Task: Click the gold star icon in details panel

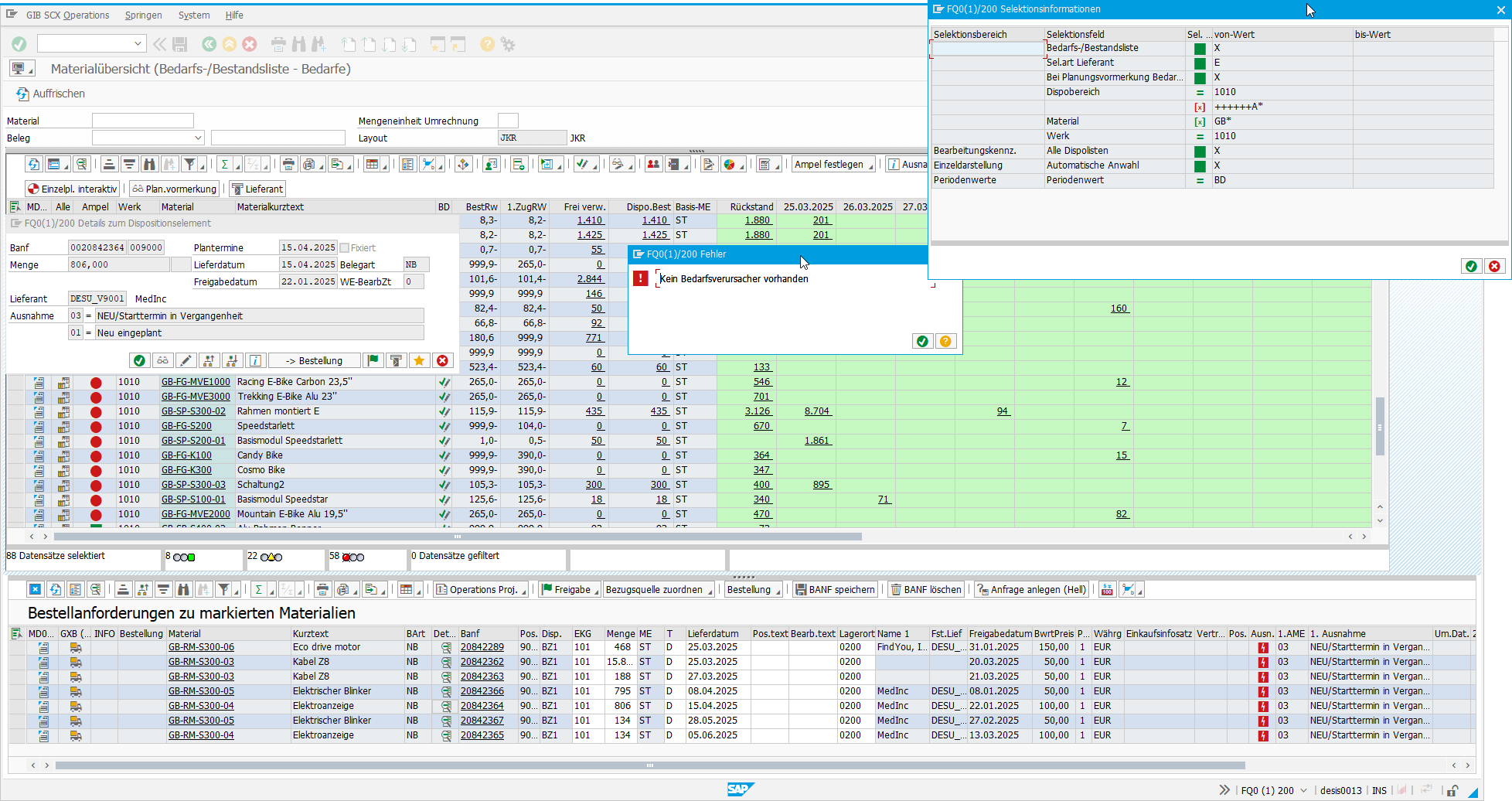Action: coord(419,361)
